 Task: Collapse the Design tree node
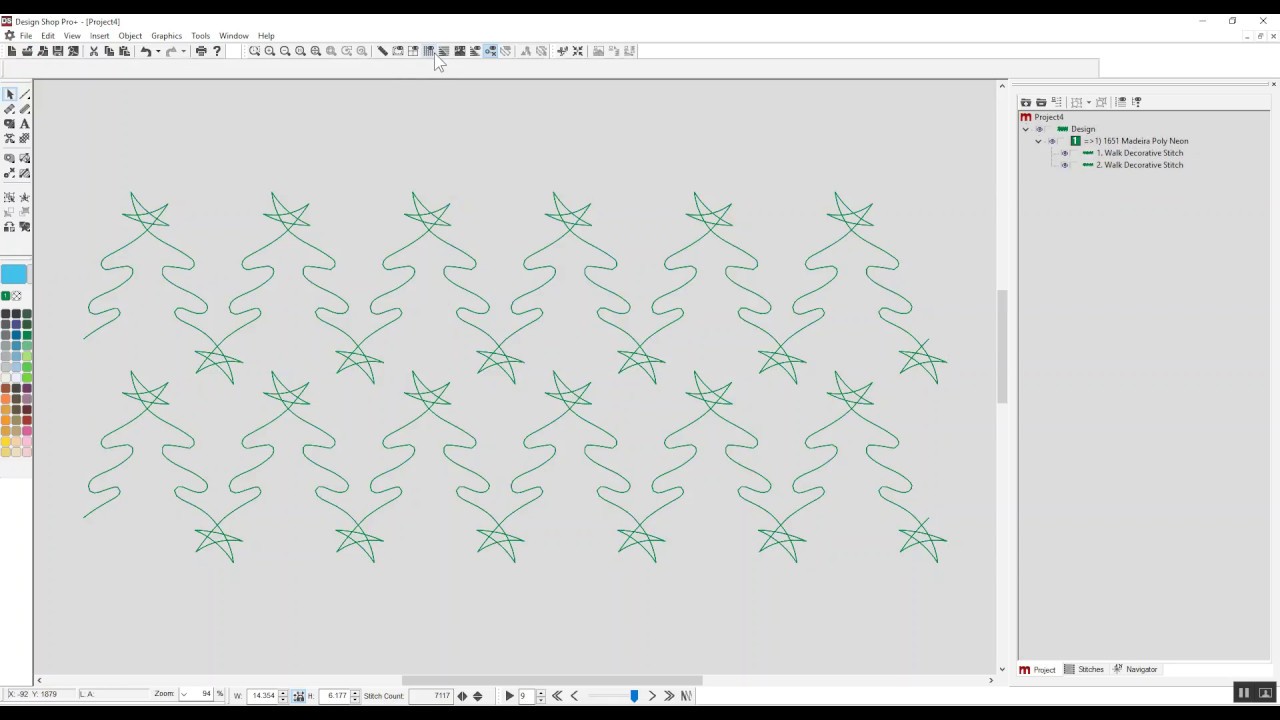1025,129
